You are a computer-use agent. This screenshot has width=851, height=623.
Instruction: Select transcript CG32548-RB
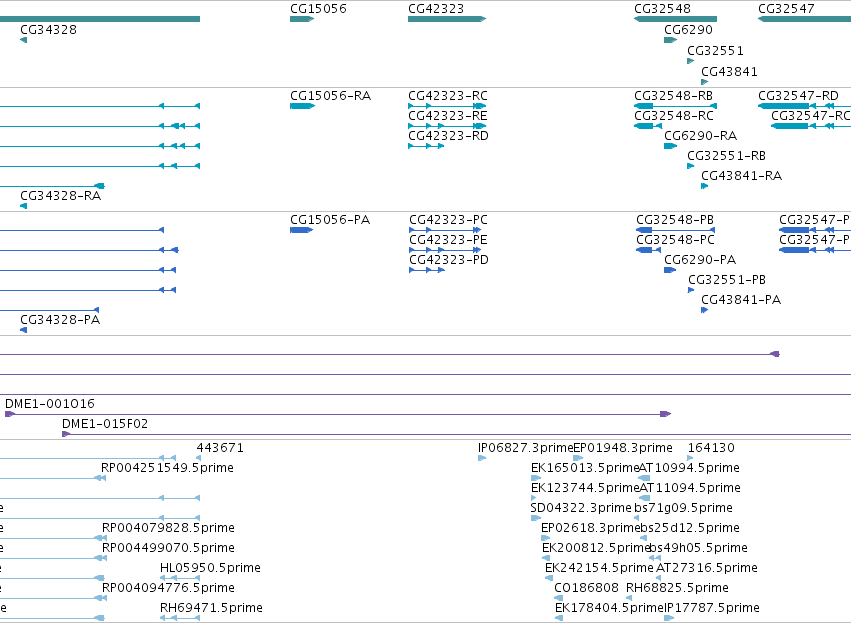click(674, 96)
